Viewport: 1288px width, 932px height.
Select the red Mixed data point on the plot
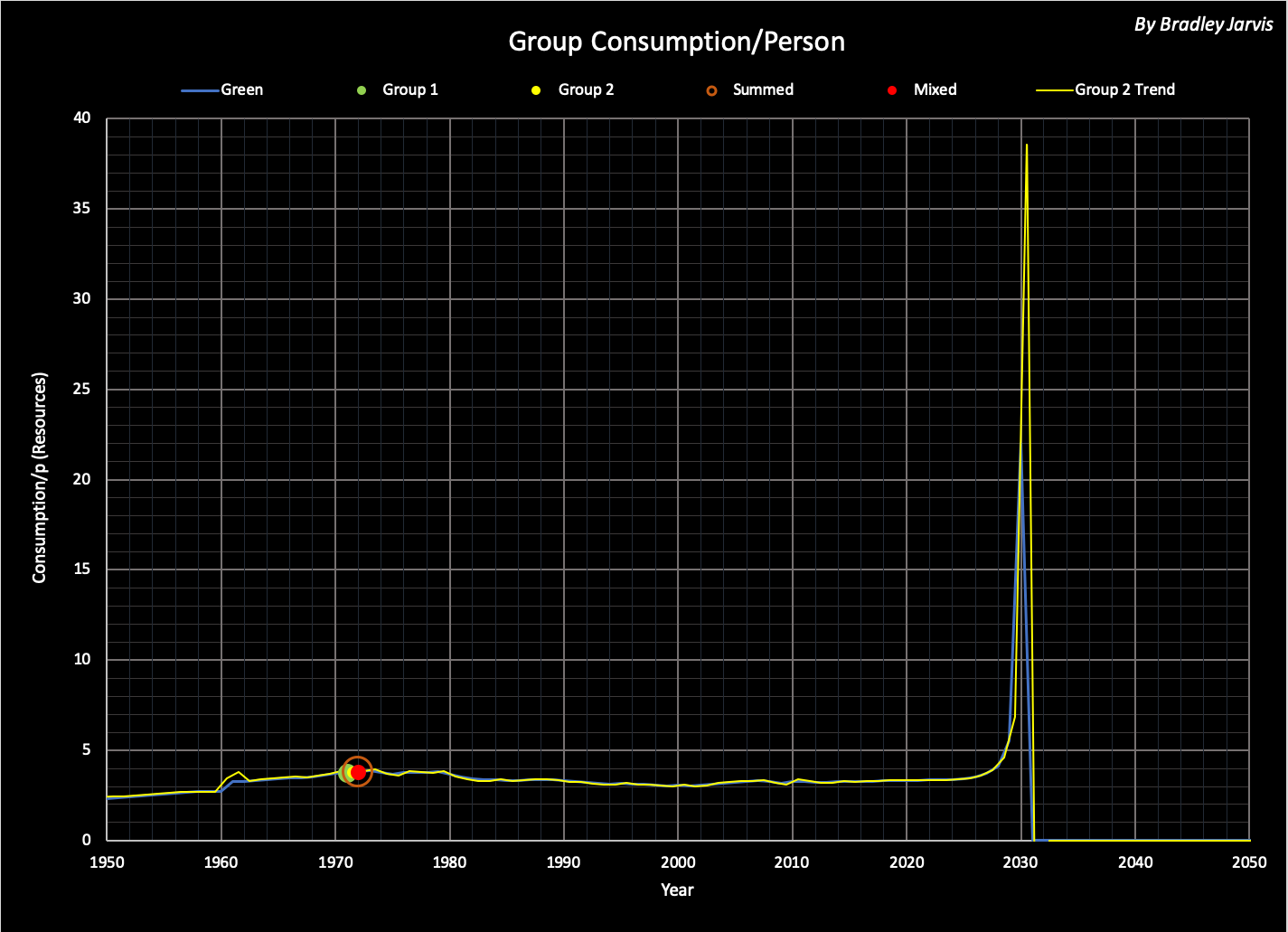tap(358, 772)
